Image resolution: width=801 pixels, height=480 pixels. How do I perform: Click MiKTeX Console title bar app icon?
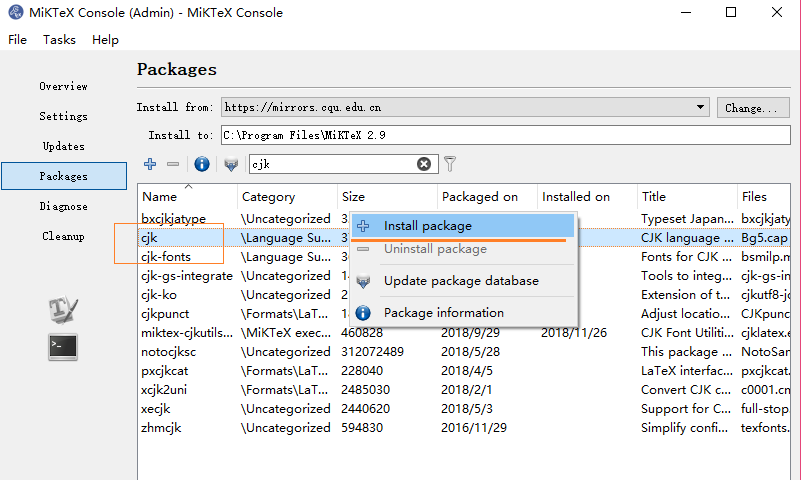tap(16, 12)
